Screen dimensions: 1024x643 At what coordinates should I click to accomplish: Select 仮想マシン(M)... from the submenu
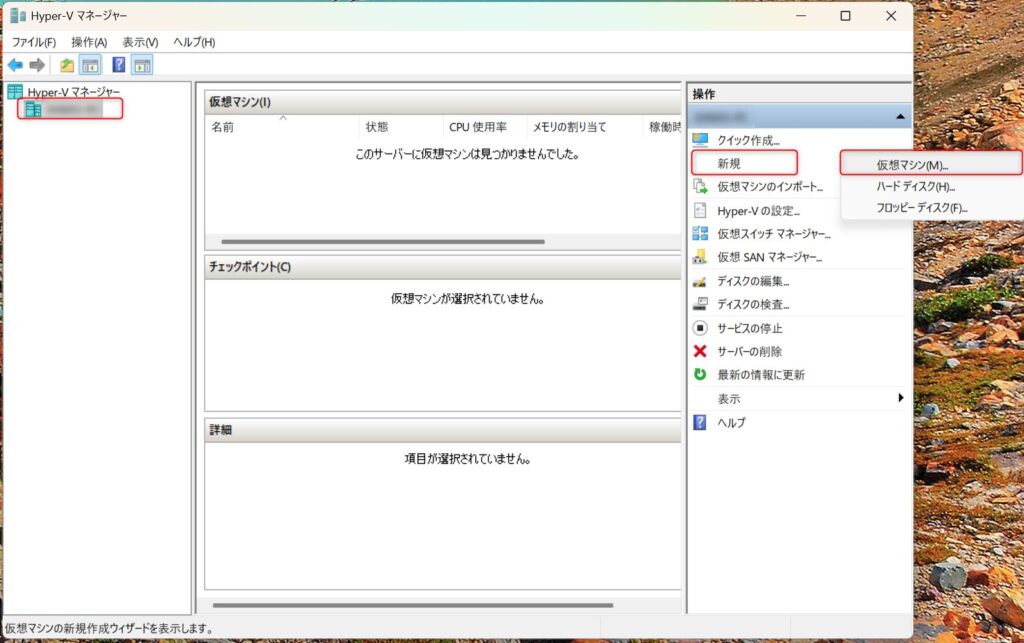coord(912,165)
